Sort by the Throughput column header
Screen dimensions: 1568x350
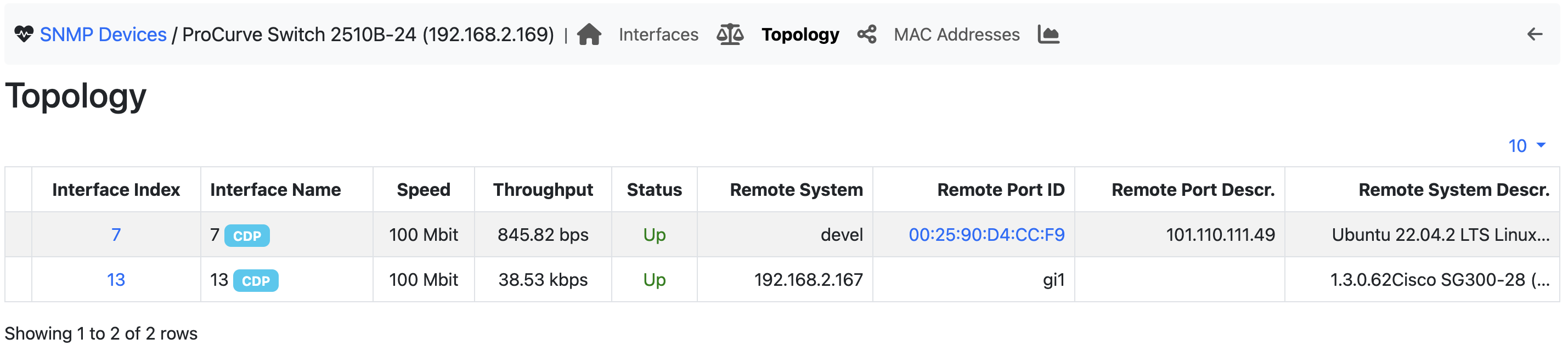(x=543, y=190)
